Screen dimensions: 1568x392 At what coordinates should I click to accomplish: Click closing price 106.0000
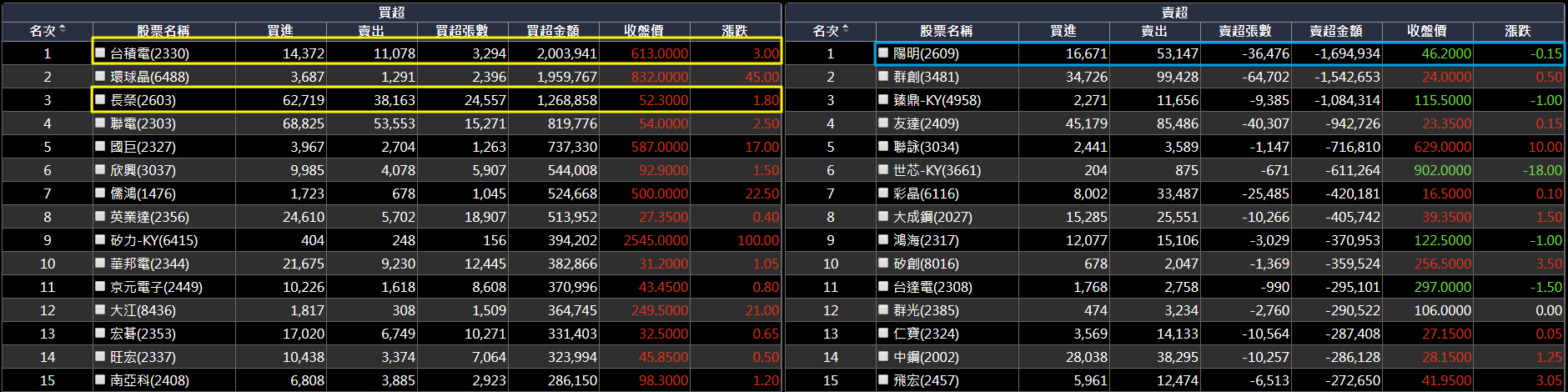click(1442, 310)
